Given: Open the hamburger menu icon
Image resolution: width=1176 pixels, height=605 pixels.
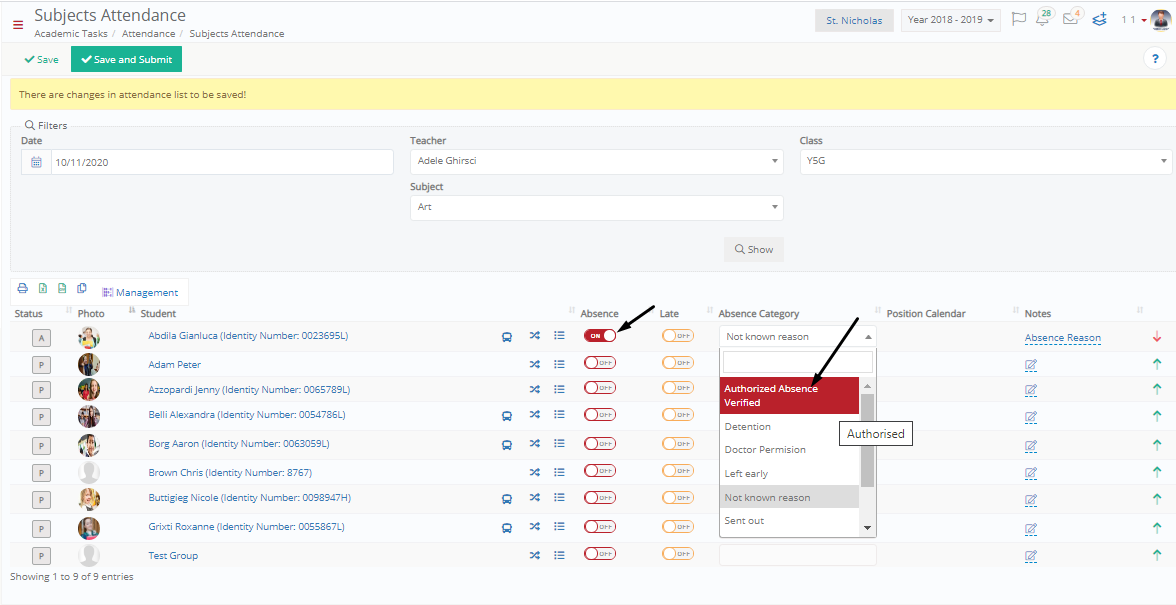Looking at the screenshot, I should pos(18,25).
